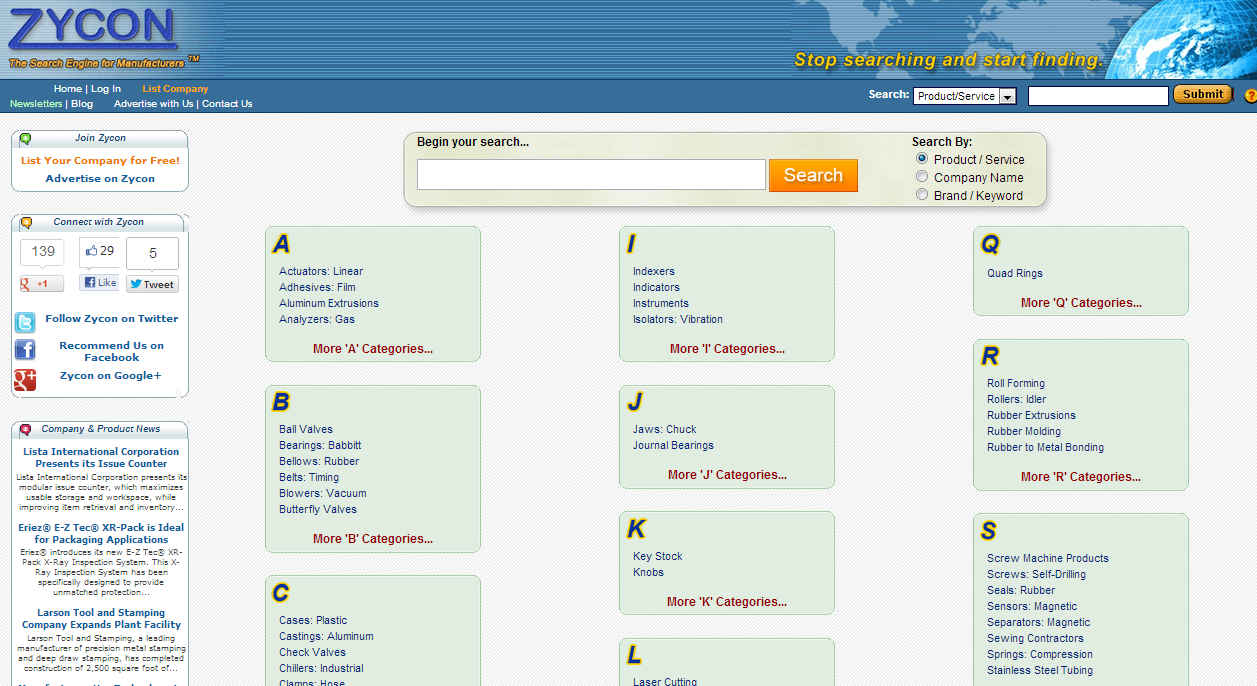Open Screw Machine Products category

tap(1048, 558)
